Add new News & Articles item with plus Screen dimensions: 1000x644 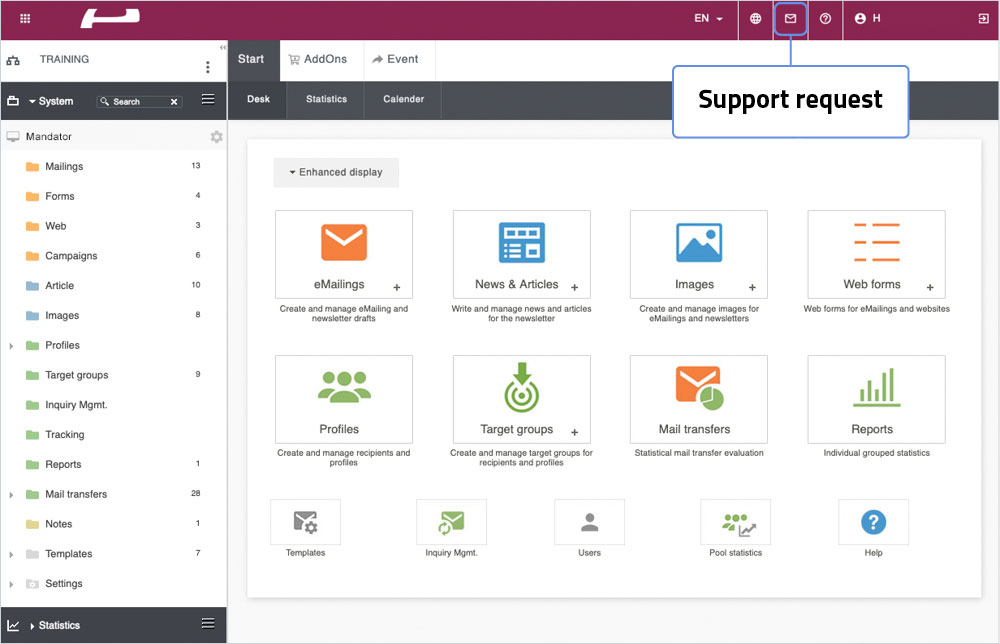click(x=575, y=288)
